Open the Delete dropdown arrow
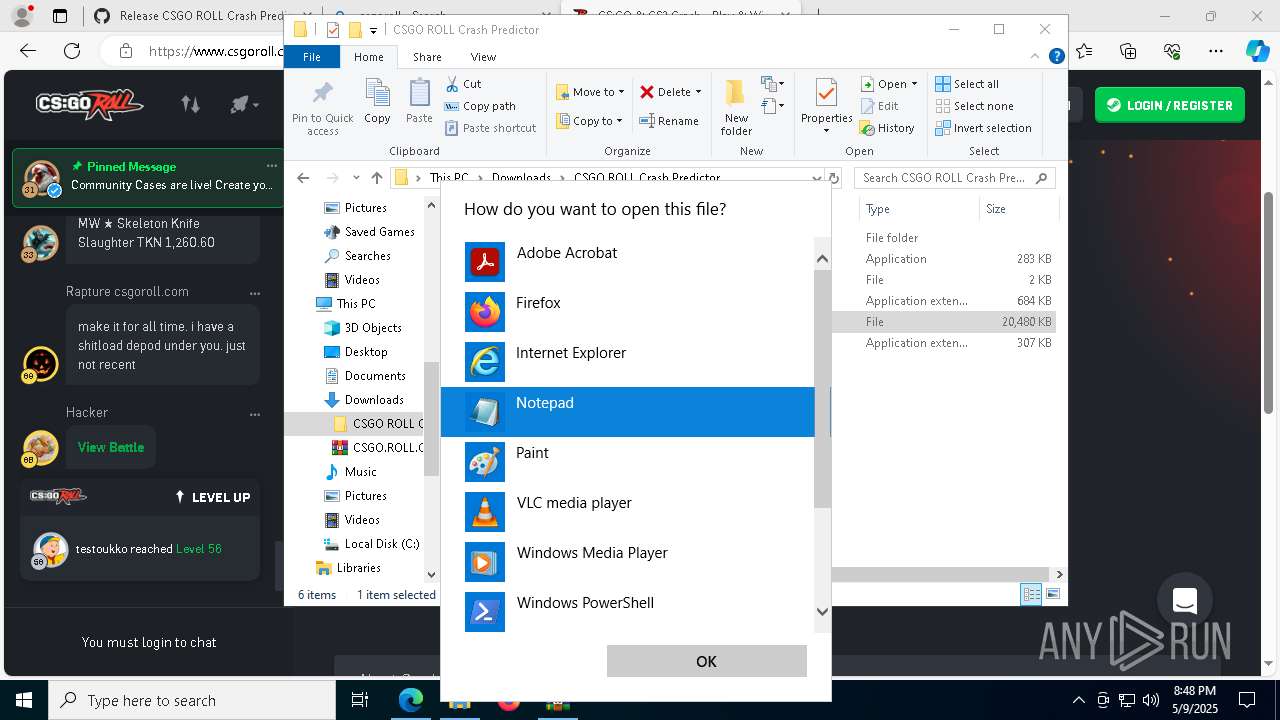The width and height of the screenshot is (1280, 720). point(698,92)
